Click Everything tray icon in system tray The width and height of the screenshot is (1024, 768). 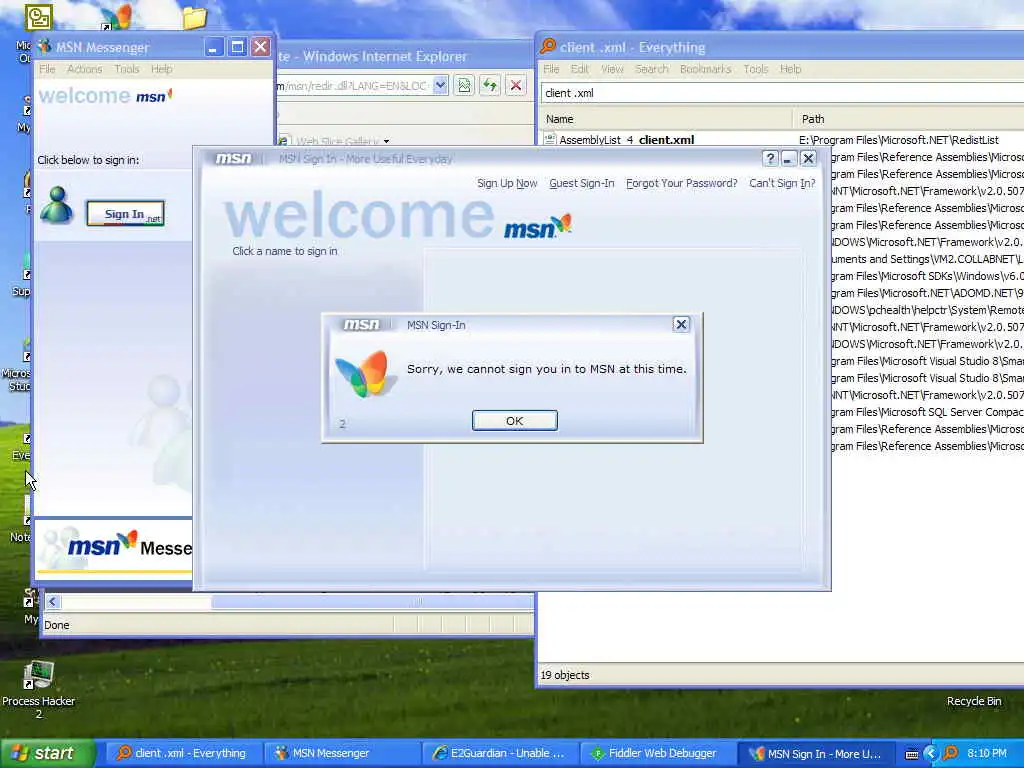point(950,754)
